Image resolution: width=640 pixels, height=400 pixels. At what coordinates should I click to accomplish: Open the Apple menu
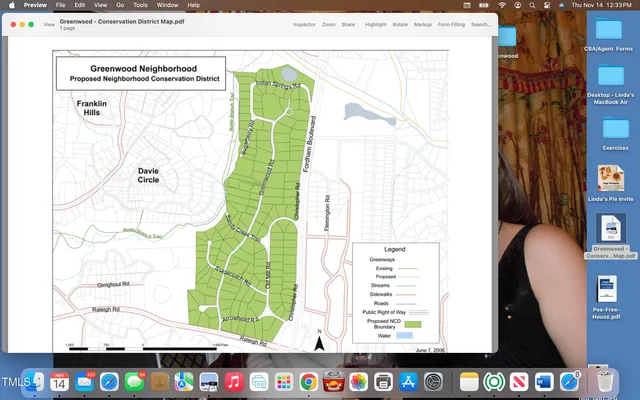[x=11, y=5]
